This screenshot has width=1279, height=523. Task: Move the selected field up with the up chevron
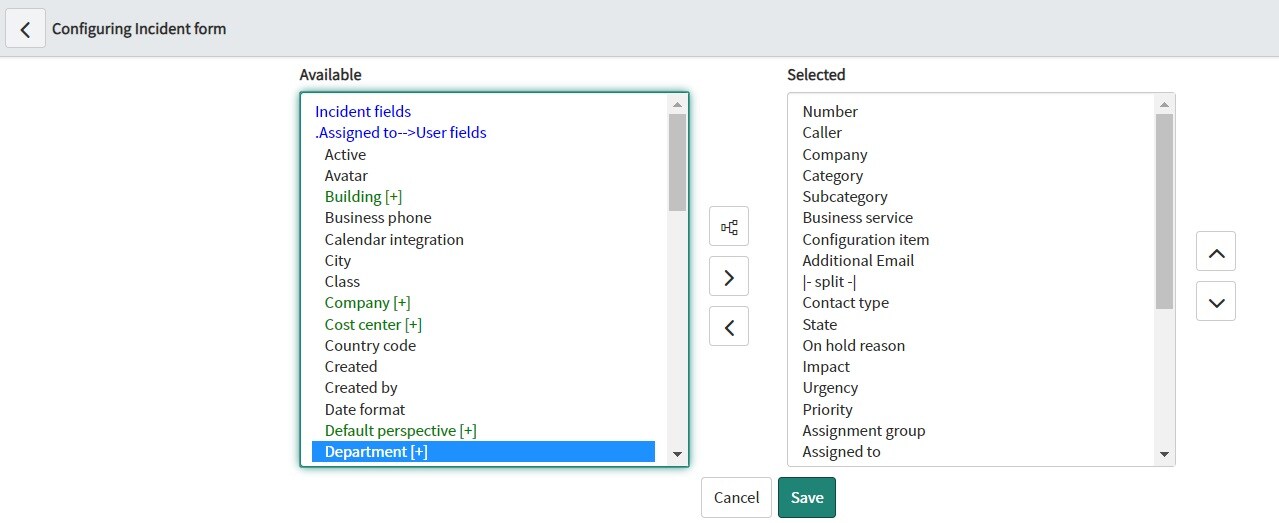coord(1216,252)
